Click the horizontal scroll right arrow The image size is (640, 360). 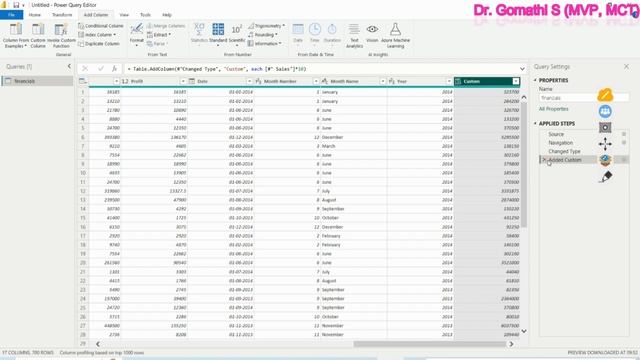(x=511, y=344)
